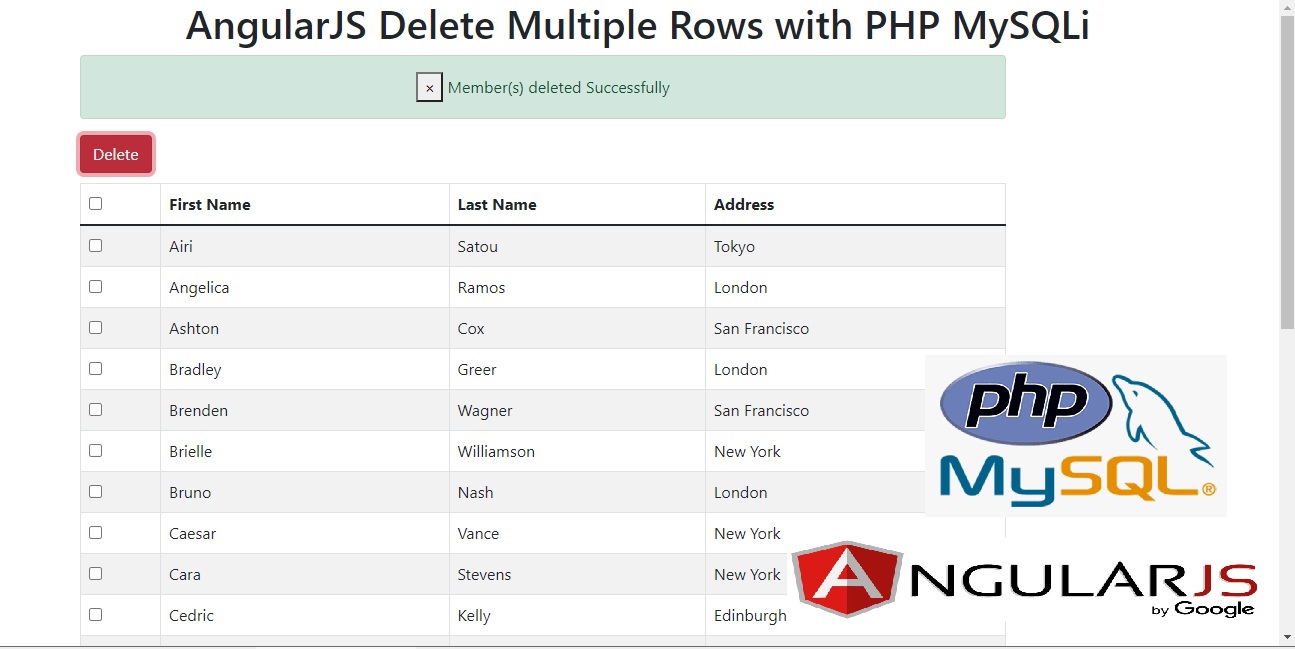The width and height of the screenshot is (1295, 649).
Task: Click the 'Tokyo' address cell
Action: 855,246
